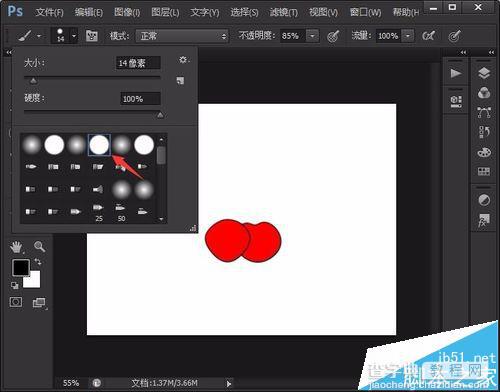Toggle Quick Mask mode
Image resolution: width=500 pixels, height=392 pixels.
pos(16,302)
